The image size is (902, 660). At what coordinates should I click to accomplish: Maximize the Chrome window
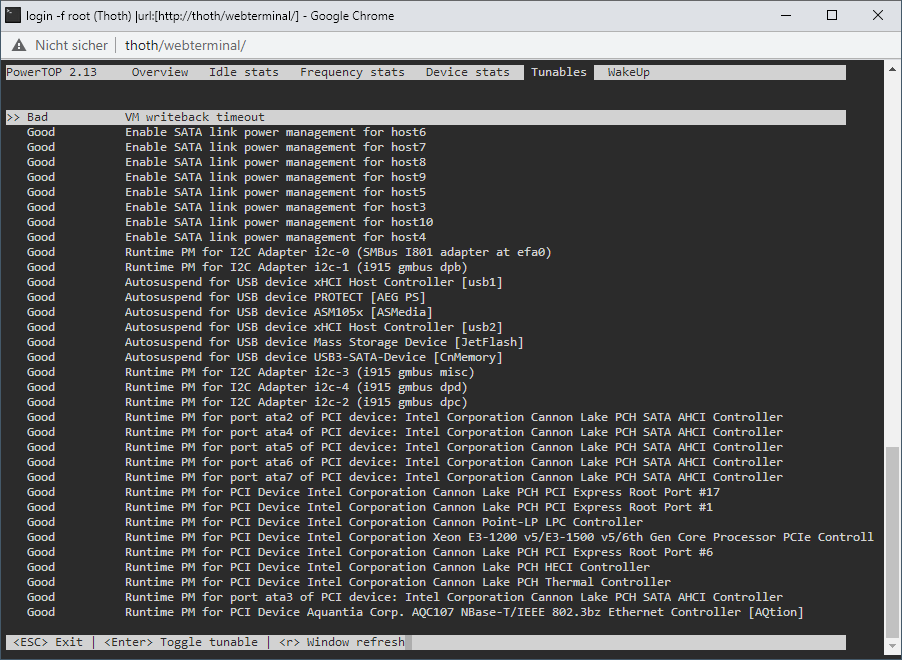click(x=832, y=16)
